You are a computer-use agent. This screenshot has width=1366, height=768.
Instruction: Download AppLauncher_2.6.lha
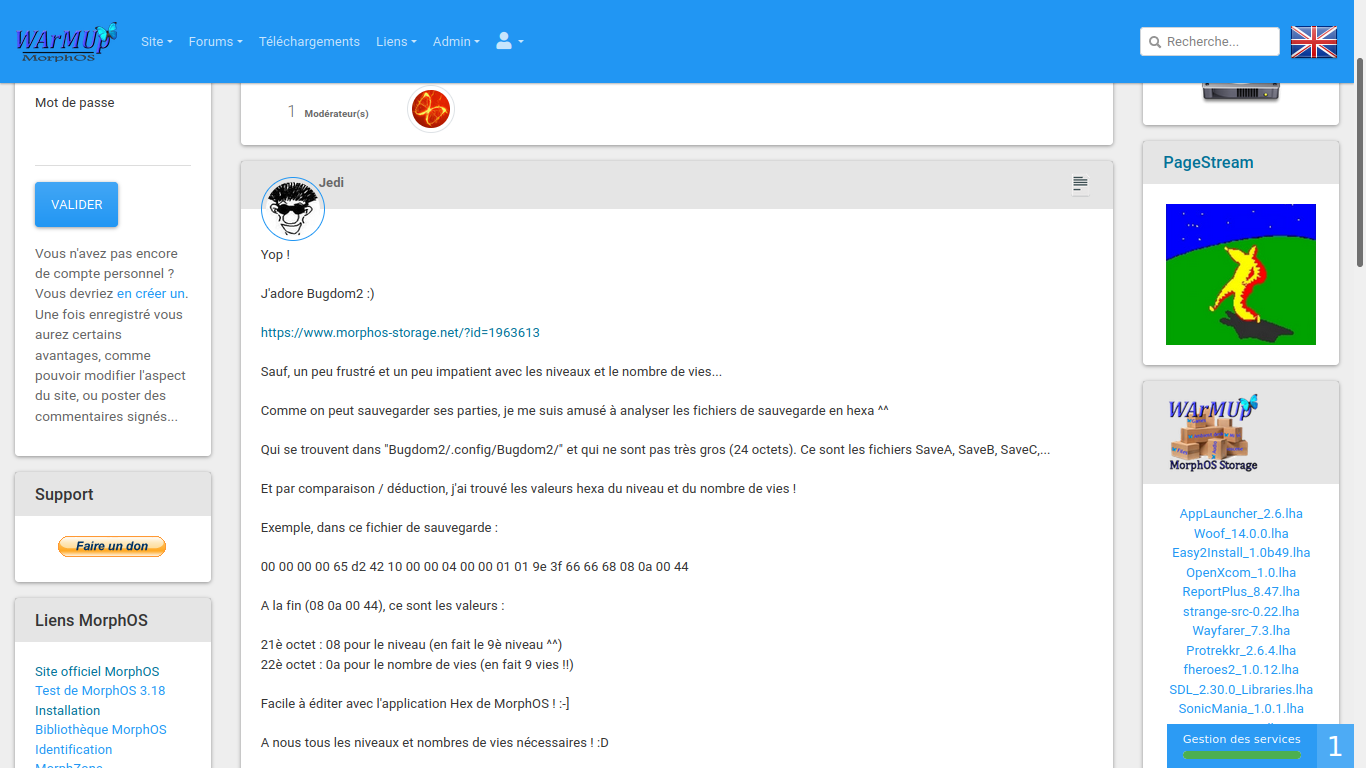tap(1241, 514)
